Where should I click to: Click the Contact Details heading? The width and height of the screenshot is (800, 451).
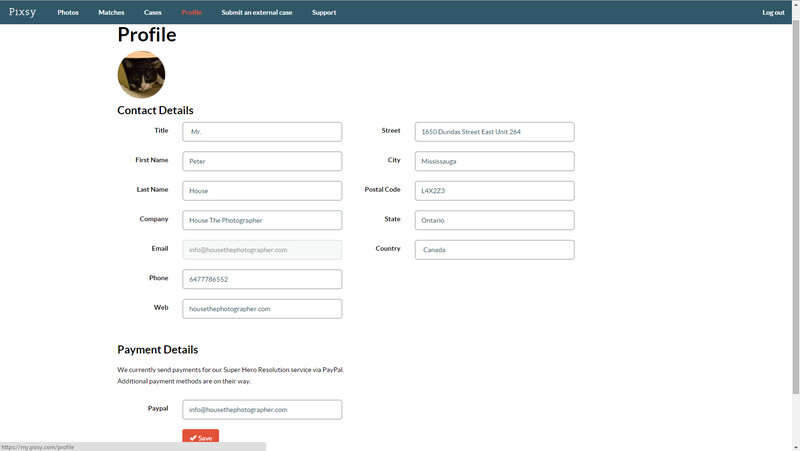tap(155, 110)
